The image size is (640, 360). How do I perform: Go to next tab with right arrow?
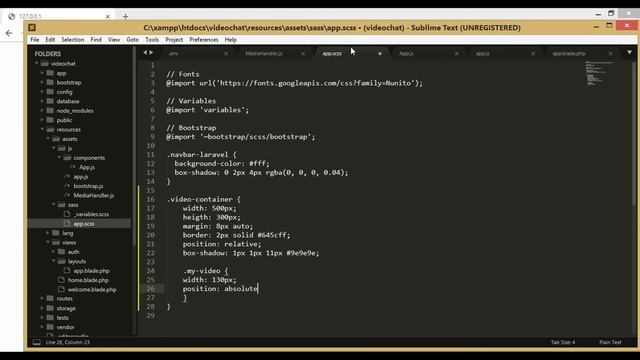(151, 53)
